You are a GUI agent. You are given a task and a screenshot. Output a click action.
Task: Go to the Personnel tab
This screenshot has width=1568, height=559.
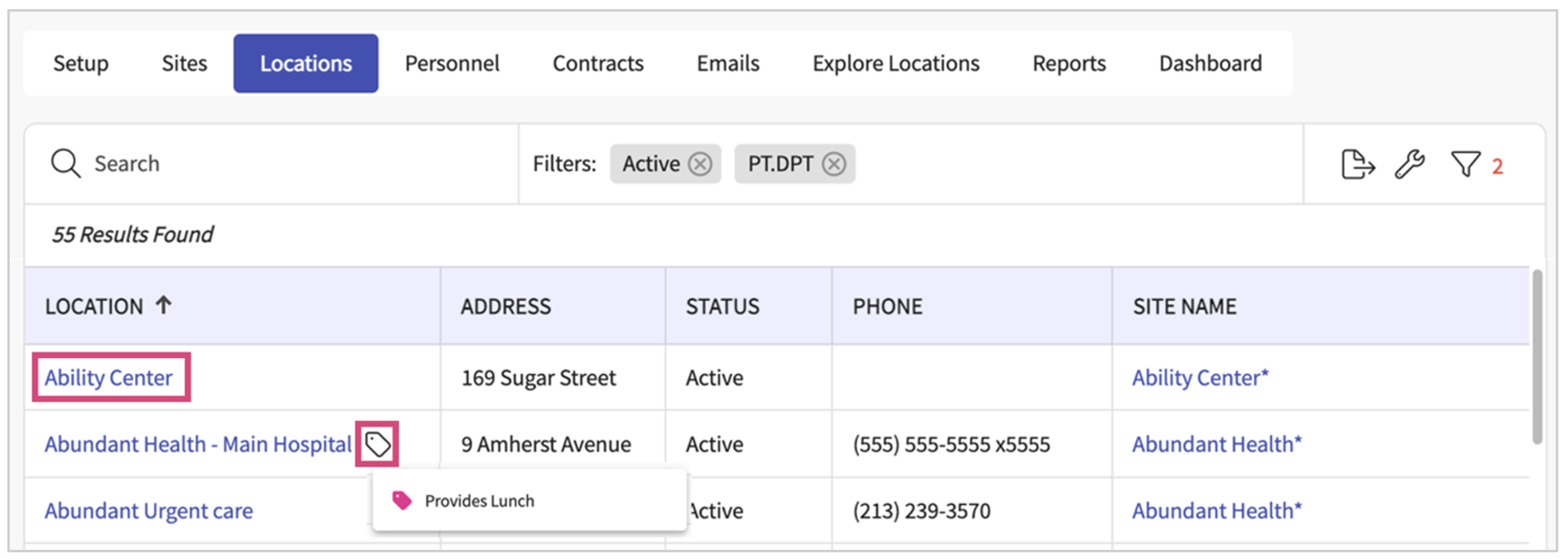[x=452, y=63]
